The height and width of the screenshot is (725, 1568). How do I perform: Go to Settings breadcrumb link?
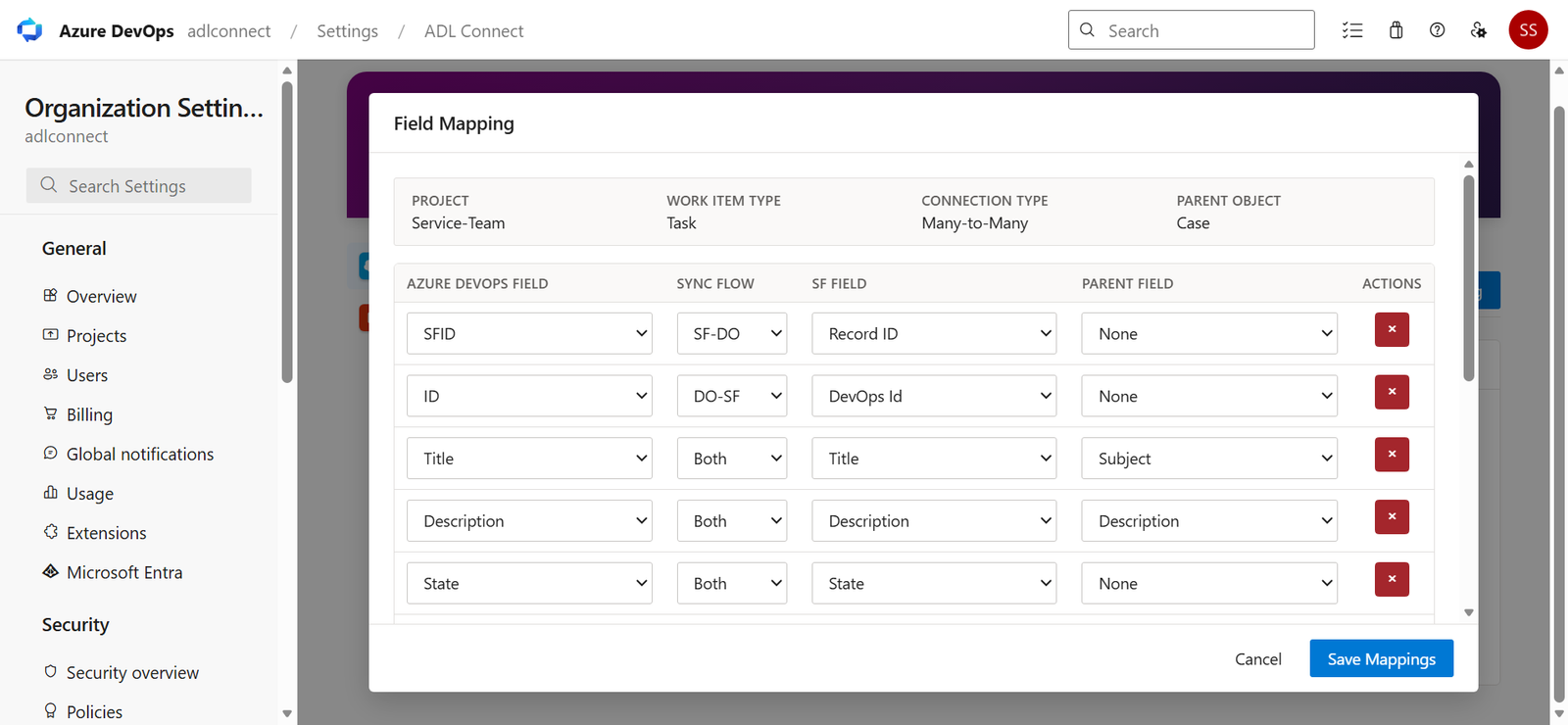coord(347,30)
